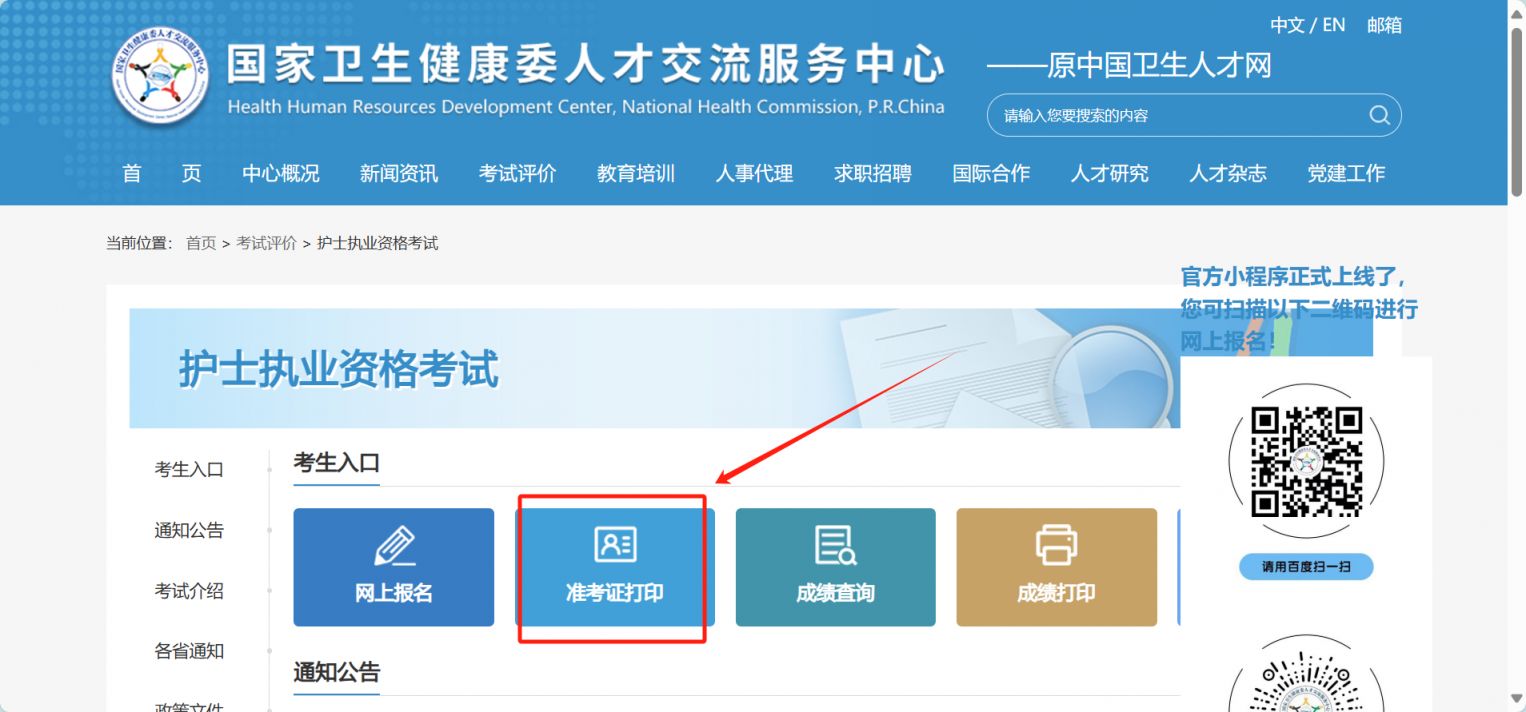
Task: Switch language to EN
Action: [1334, 26]
